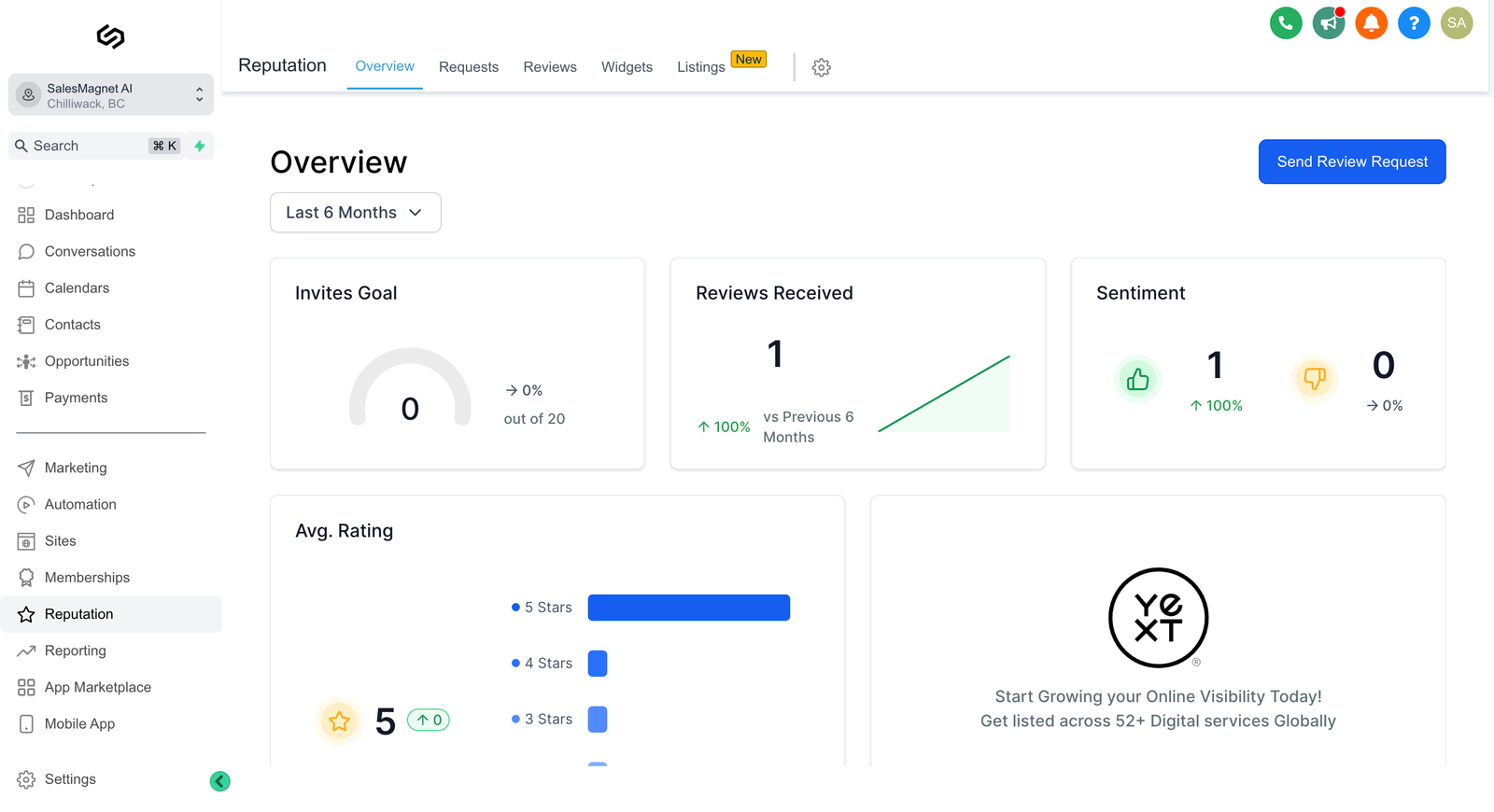The image size is (1494, 812).
Task: Click the 5 Stars rating bar
Action: (688, 608)
